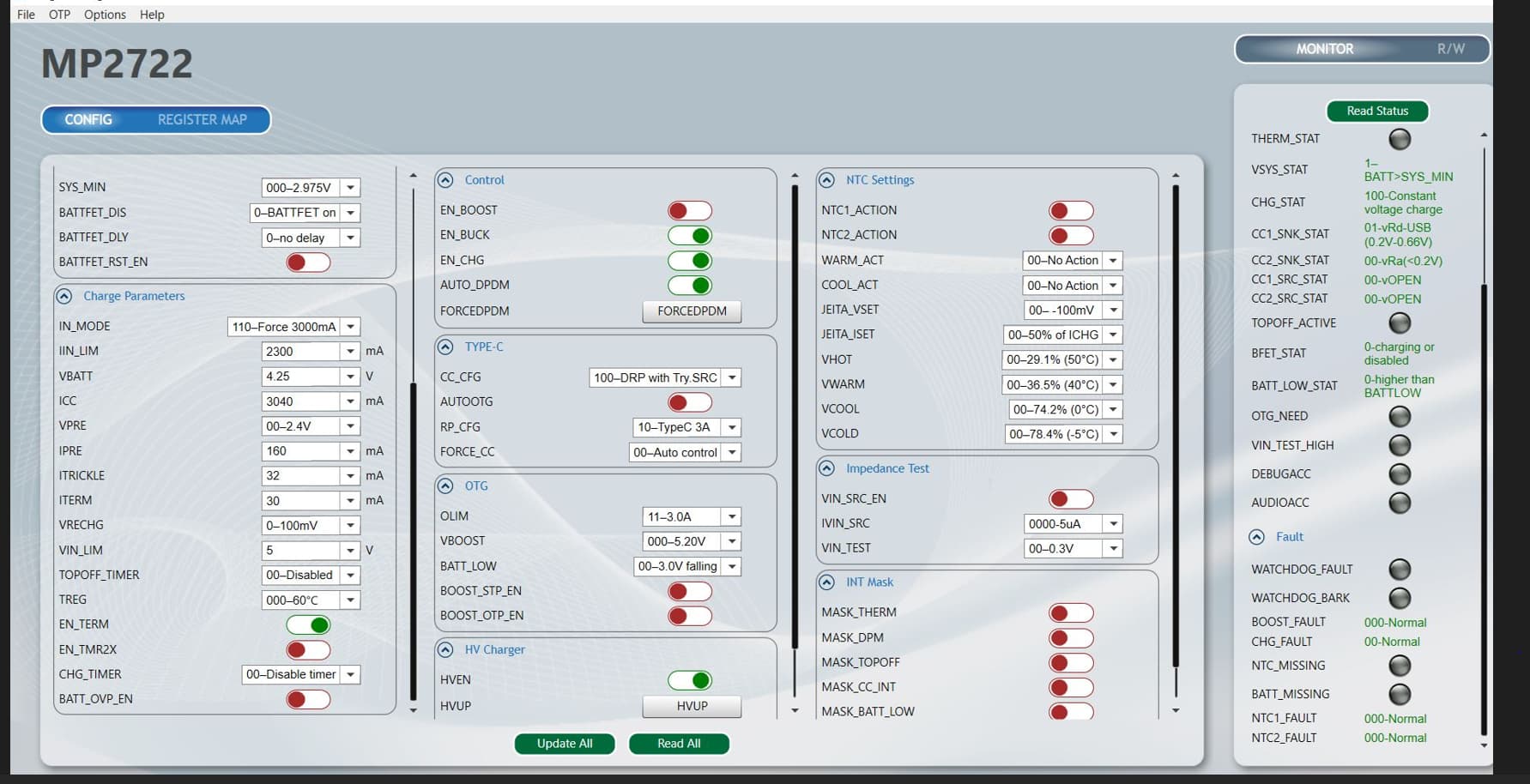The image size is (1530, 784).
Task: Disable the EN_TERM switch
Action: tap(308, 624)
